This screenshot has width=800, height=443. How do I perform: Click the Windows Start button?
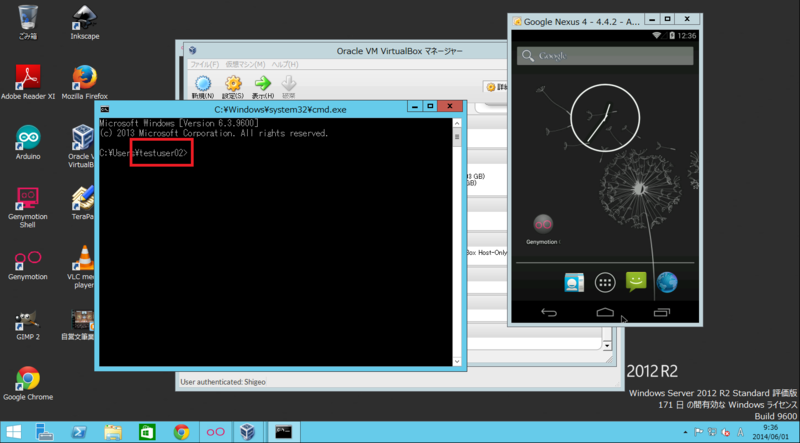14,432
